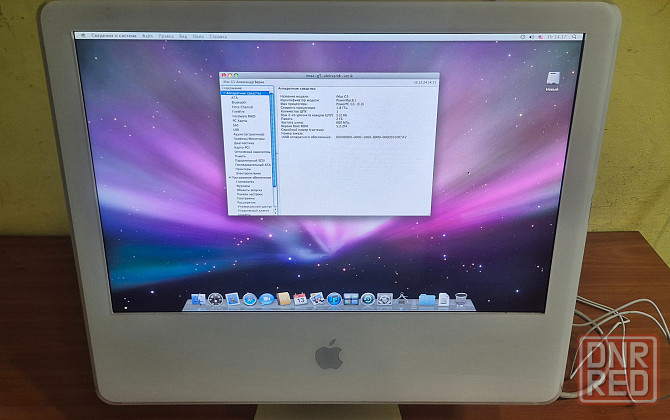Viewport: 670px width, 420px height.
Task: Launch Dashboard from the Dock
Action: click(x=215, y=299)
